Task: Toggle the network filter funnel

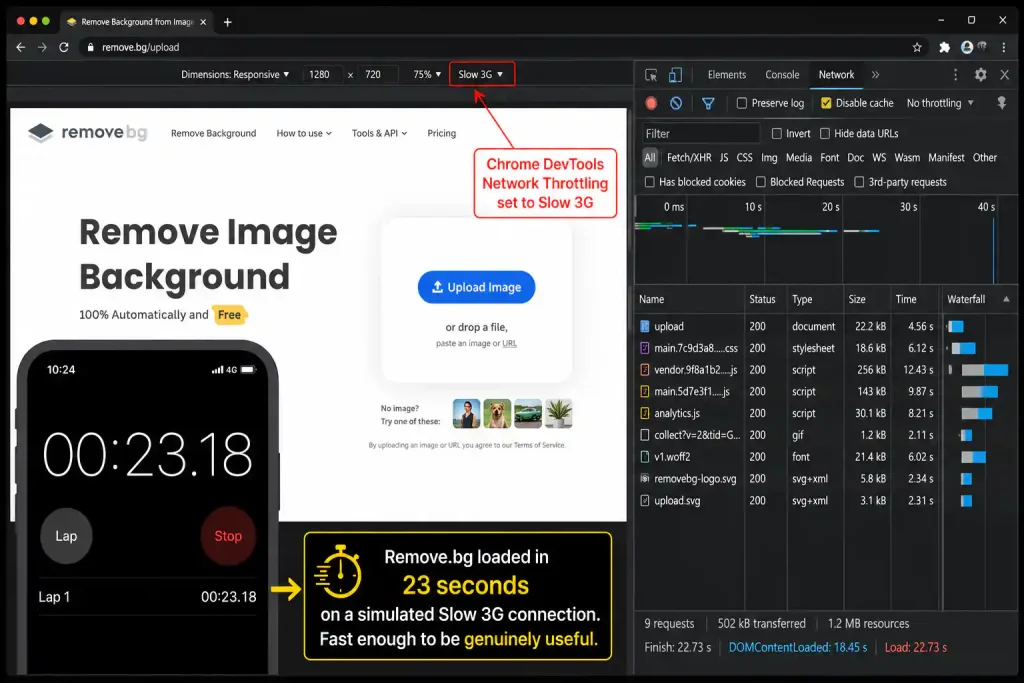Action: point(708,103)
